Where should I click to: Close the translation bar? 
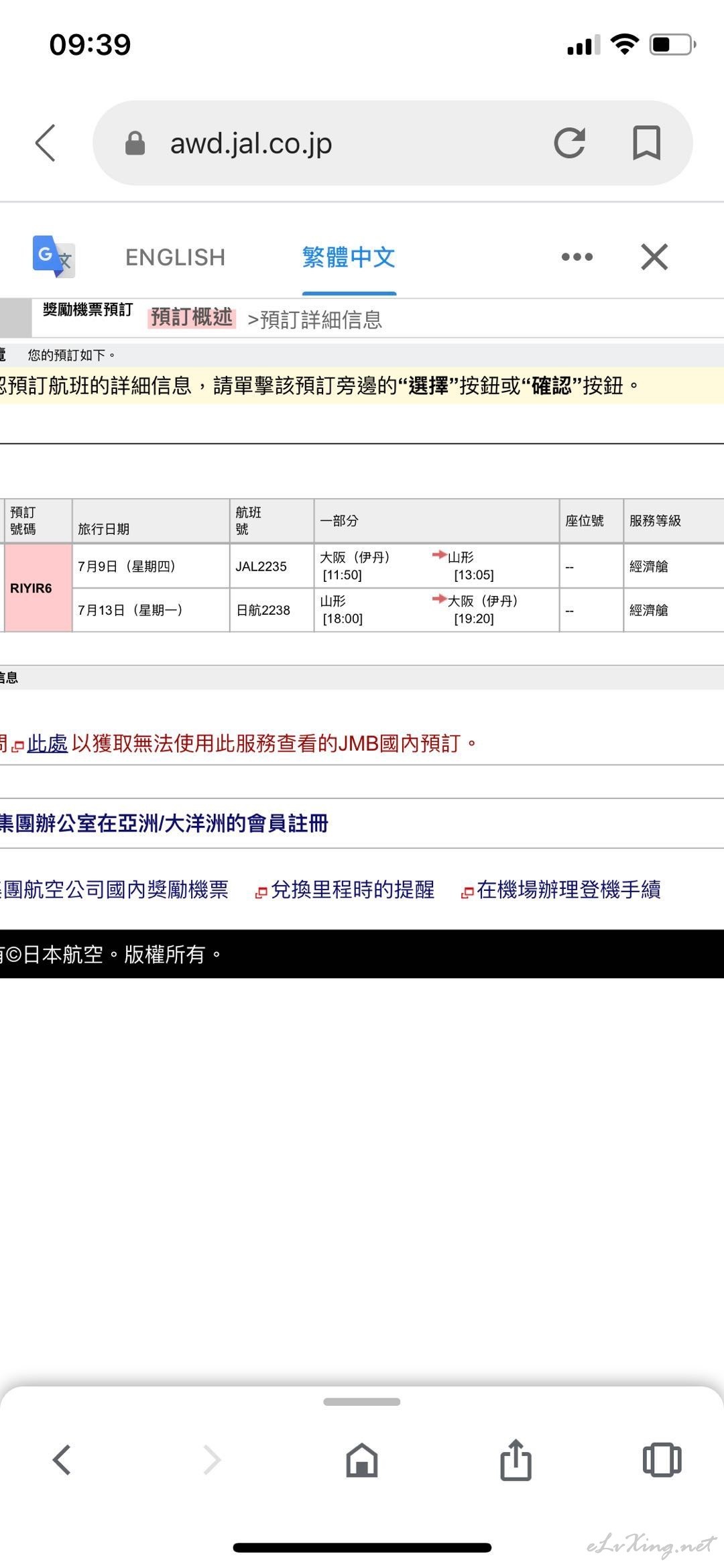pos(654,257)
